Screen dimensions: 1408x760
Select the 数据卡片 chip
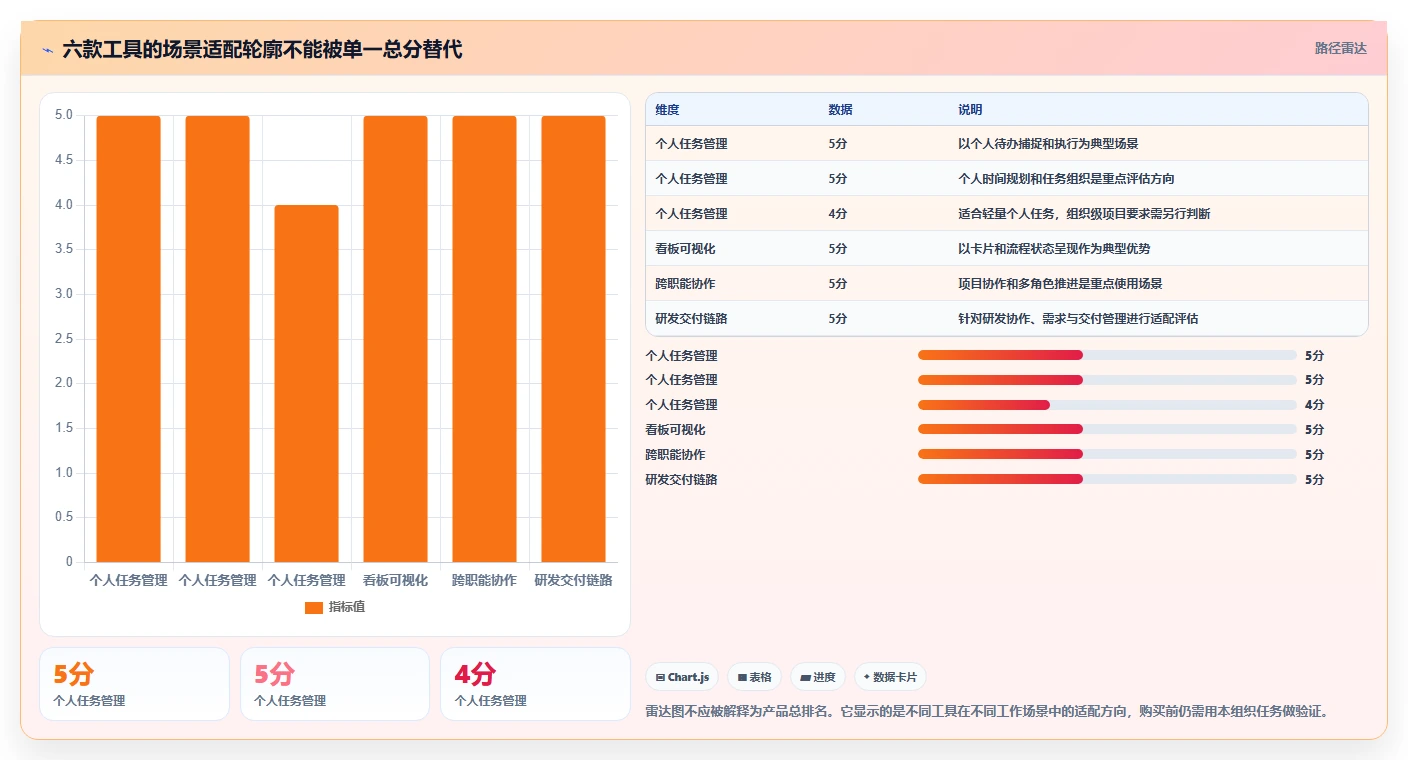(890, 677)
